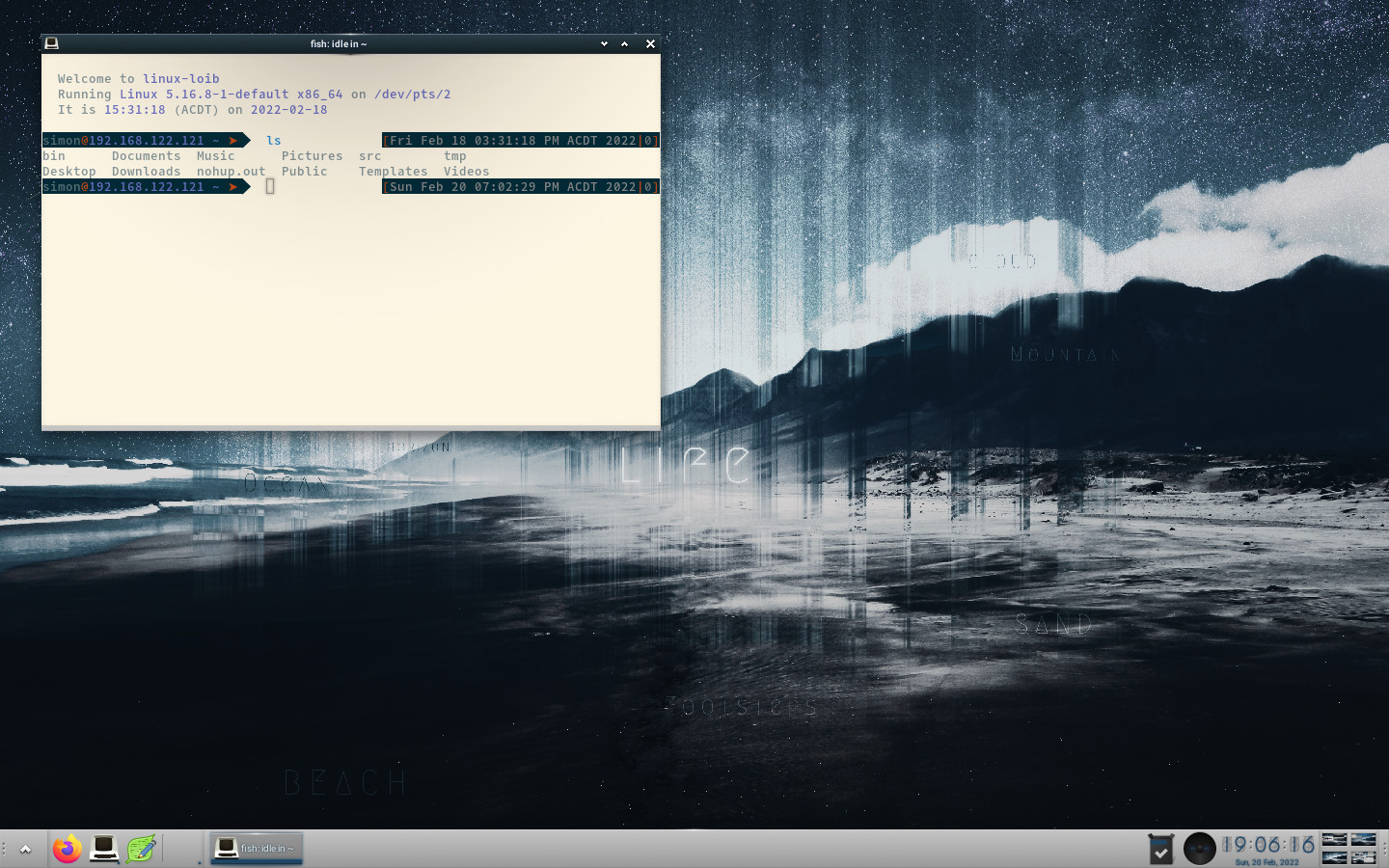
Task: Launch the terminal from the panel launcher
Action: pos(104,849)
